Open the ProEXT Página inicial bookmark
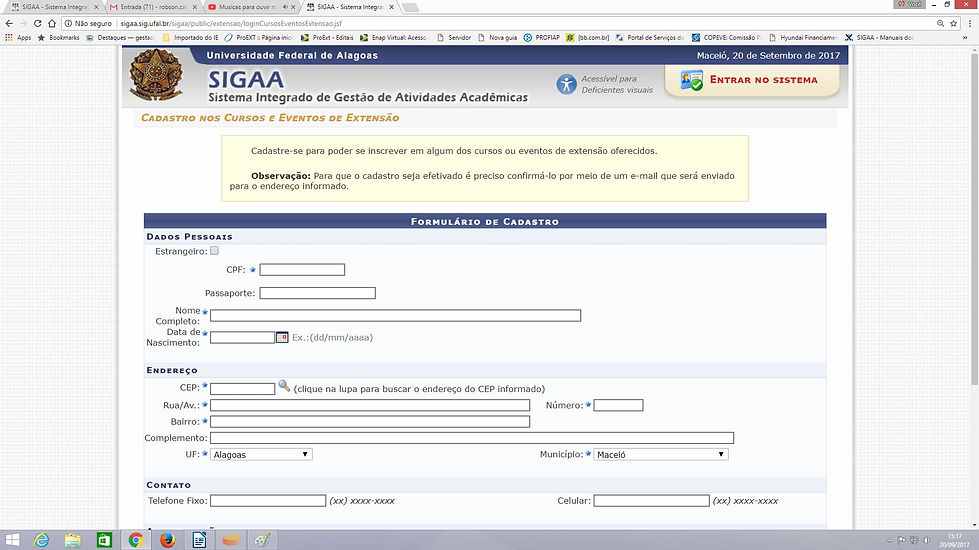 [258, 37]
